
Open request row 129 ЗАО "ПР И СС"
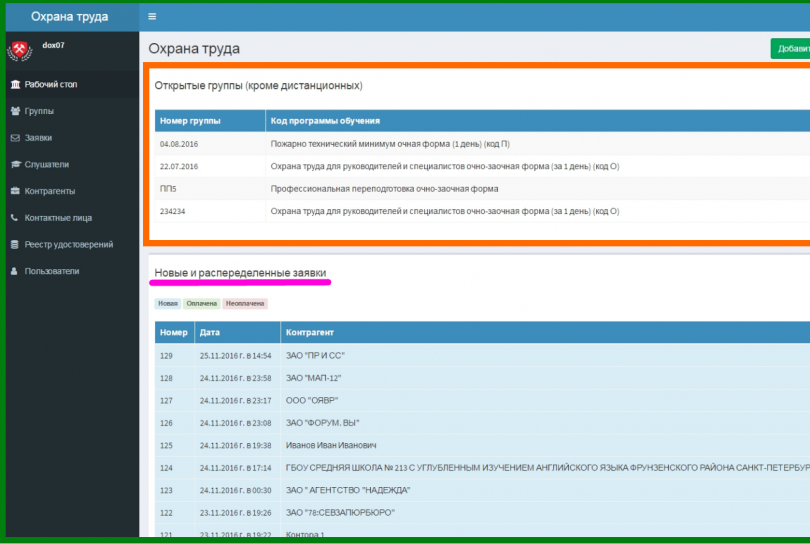click(482, 355)
